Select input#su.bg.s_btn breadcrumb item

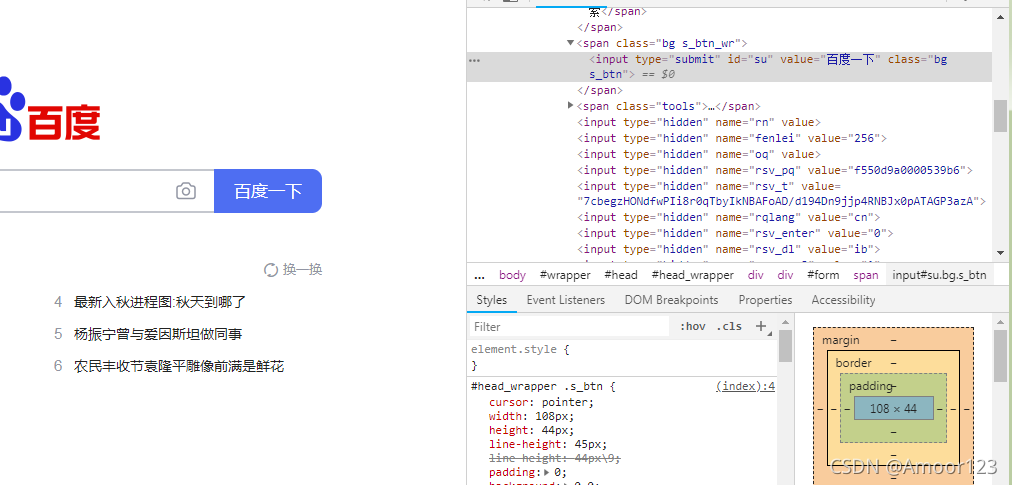(939, 275)
